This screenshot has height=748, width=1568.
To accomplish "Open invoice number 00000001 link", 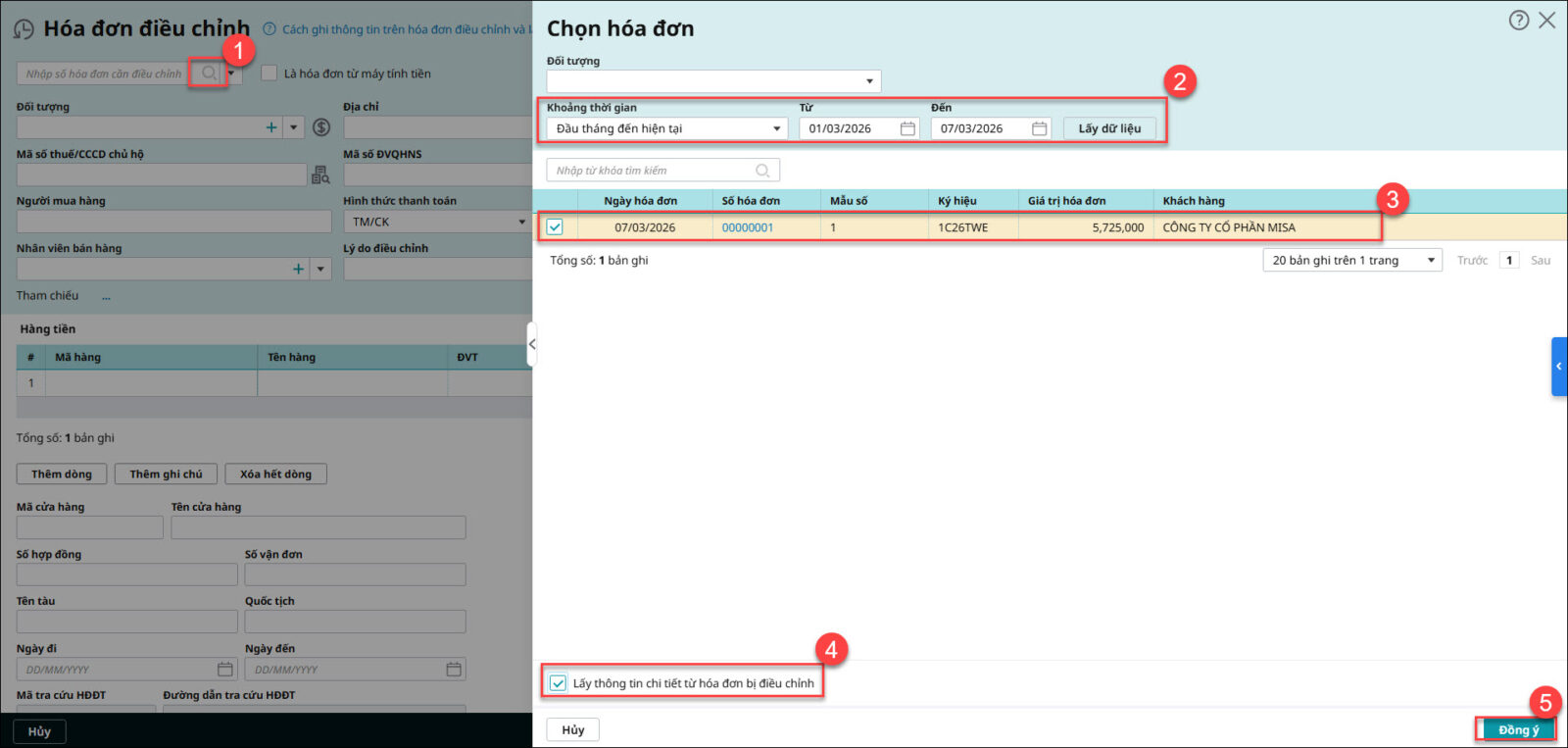I will point(747,227).
